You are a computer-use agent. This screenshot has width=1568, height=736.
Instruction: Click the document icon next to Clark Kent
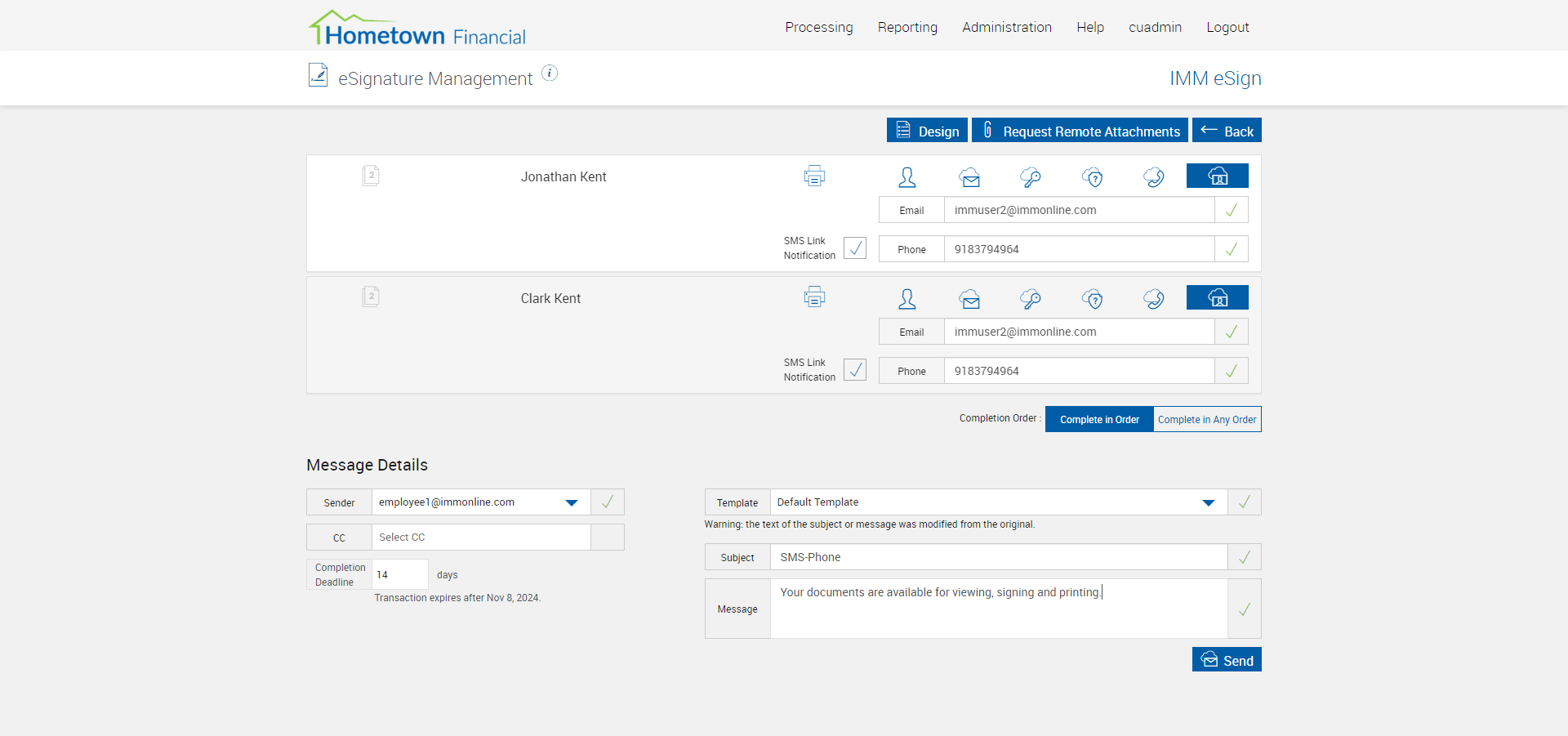371,297
